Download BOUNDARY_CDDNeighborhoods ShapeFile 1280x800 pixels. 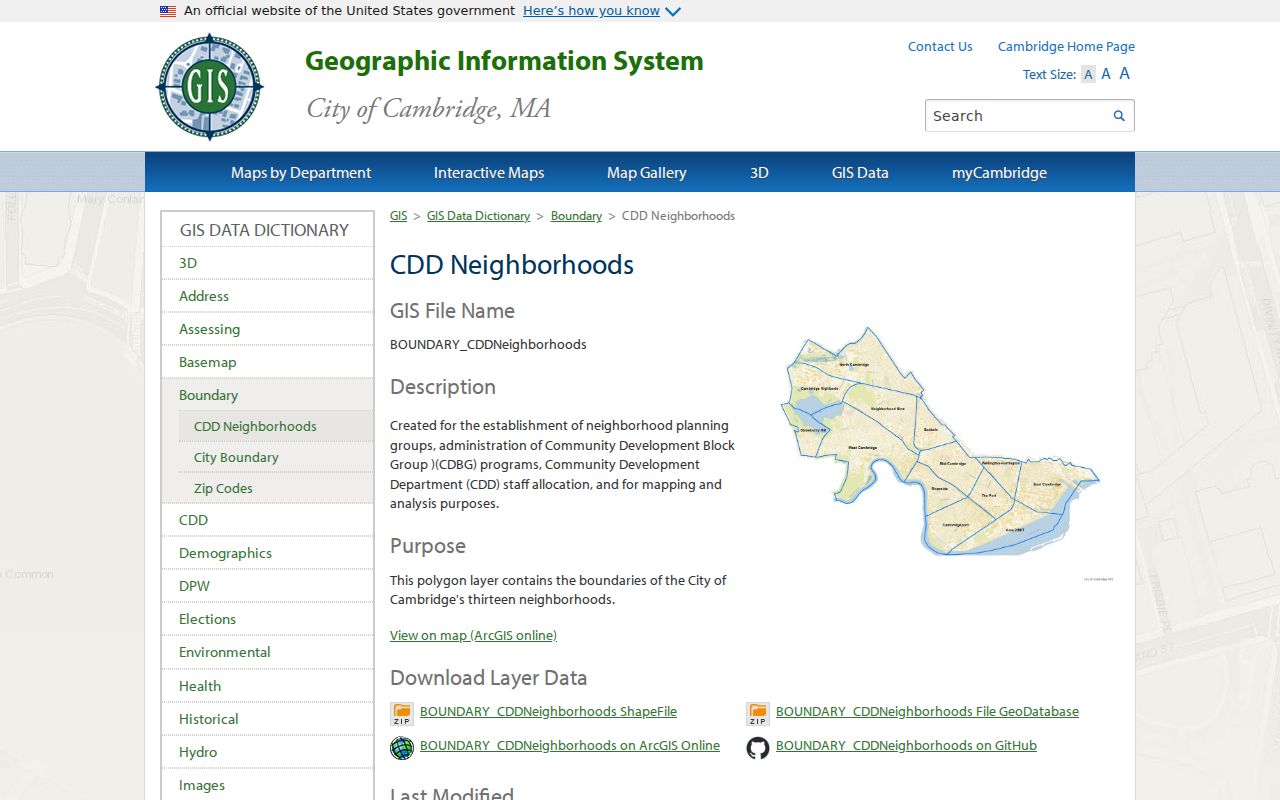coord(548,712)
